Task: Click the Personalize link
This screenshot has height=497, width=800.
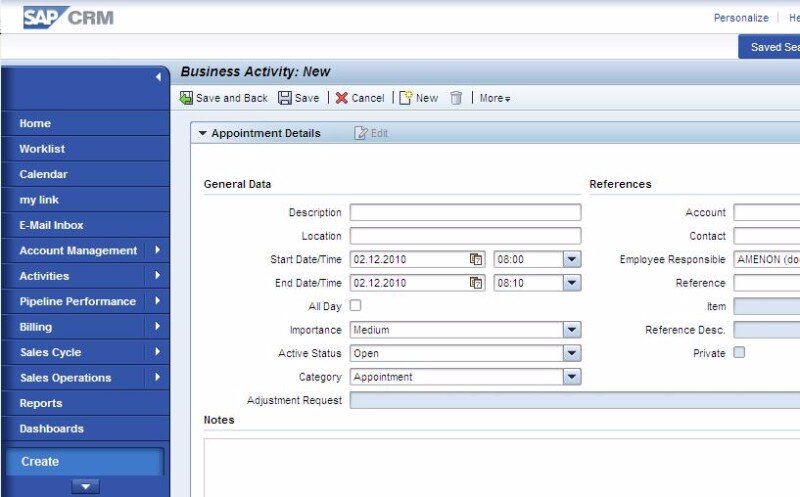Action: pos(740,18)
